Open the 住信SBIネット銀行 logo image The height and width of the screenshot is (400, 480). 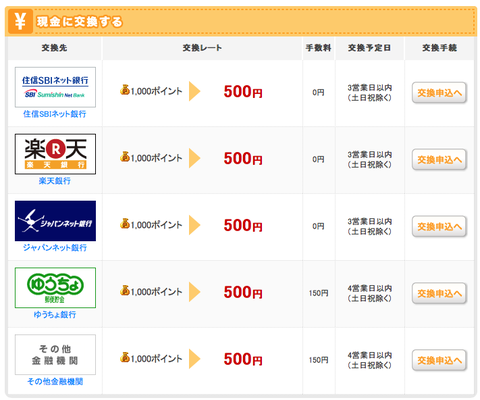coord(55,87)
